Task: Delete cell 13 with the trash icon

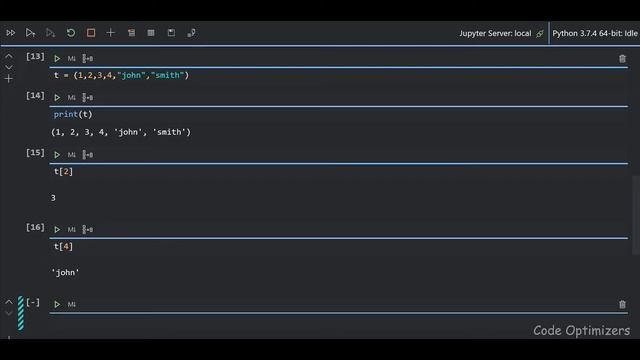Action: (x=622, y=59)
